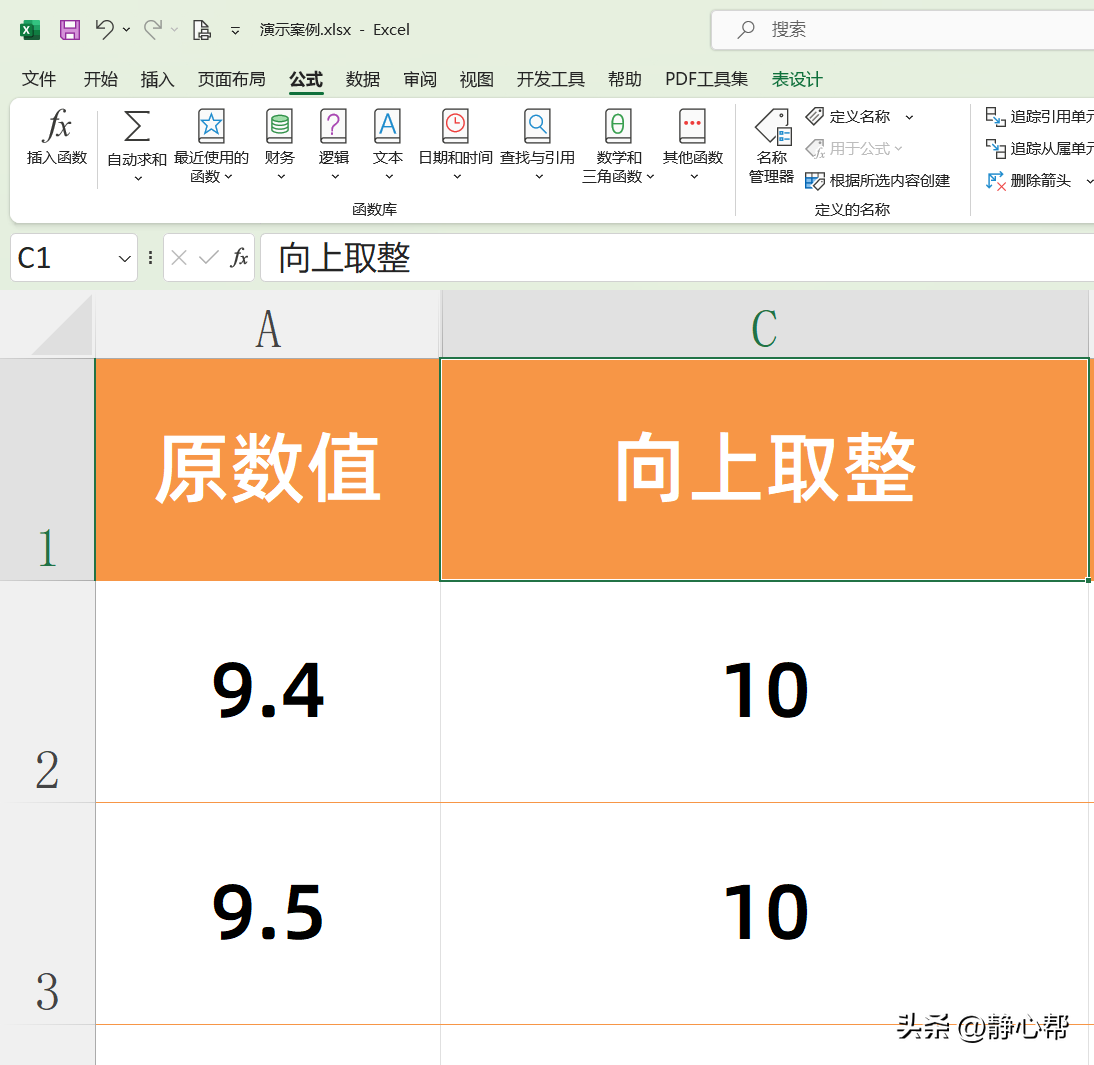Click 根据所选内容创建 button
1094x1065 pixels.
coord(878,181)
